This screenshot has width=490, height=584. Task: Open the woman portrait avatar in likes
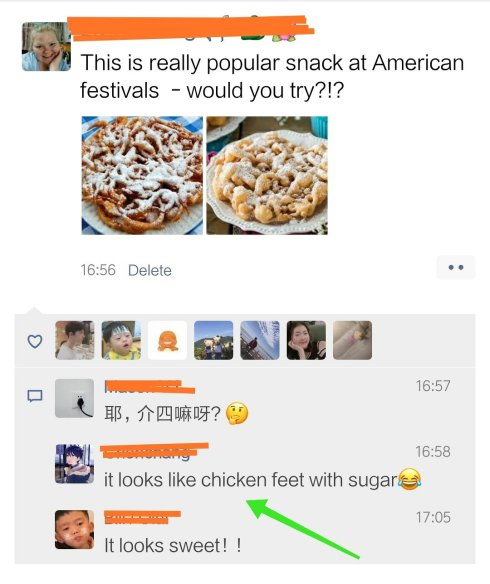click(306, 340)
